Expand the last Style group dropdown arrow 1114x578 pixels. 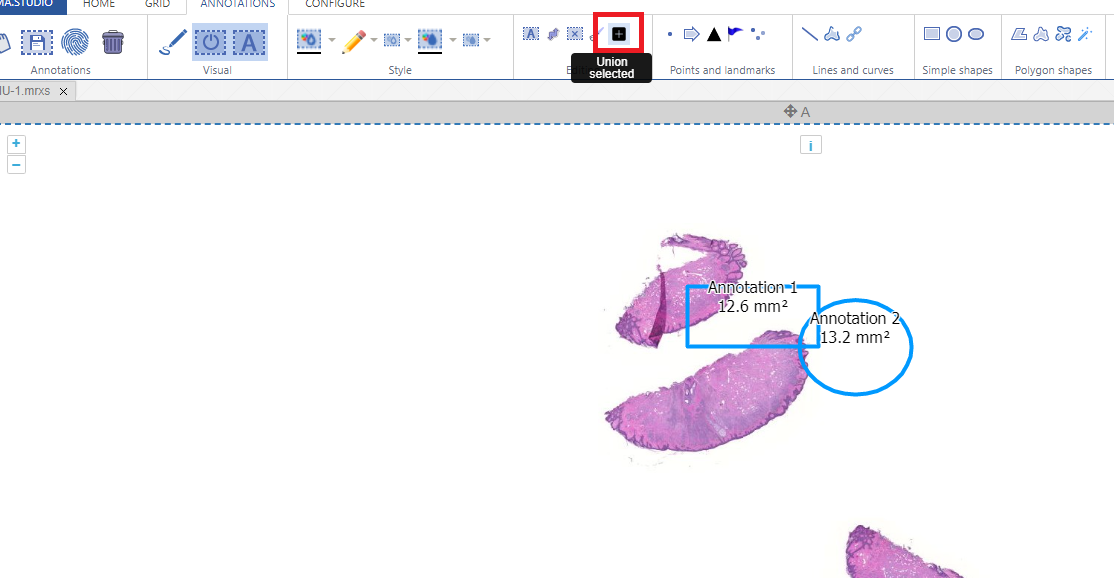(486, 41)
